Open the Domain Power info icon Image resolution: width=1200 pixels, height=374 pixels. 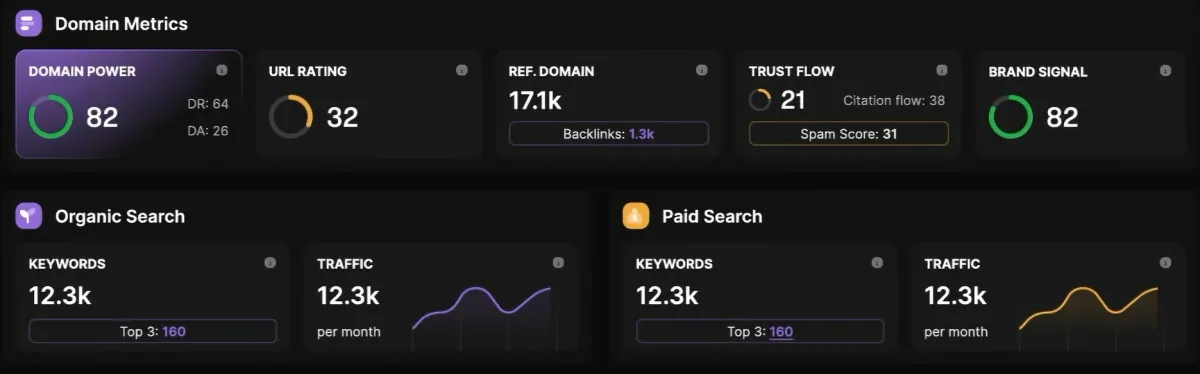pyautogui.click(x=221, y=70)
